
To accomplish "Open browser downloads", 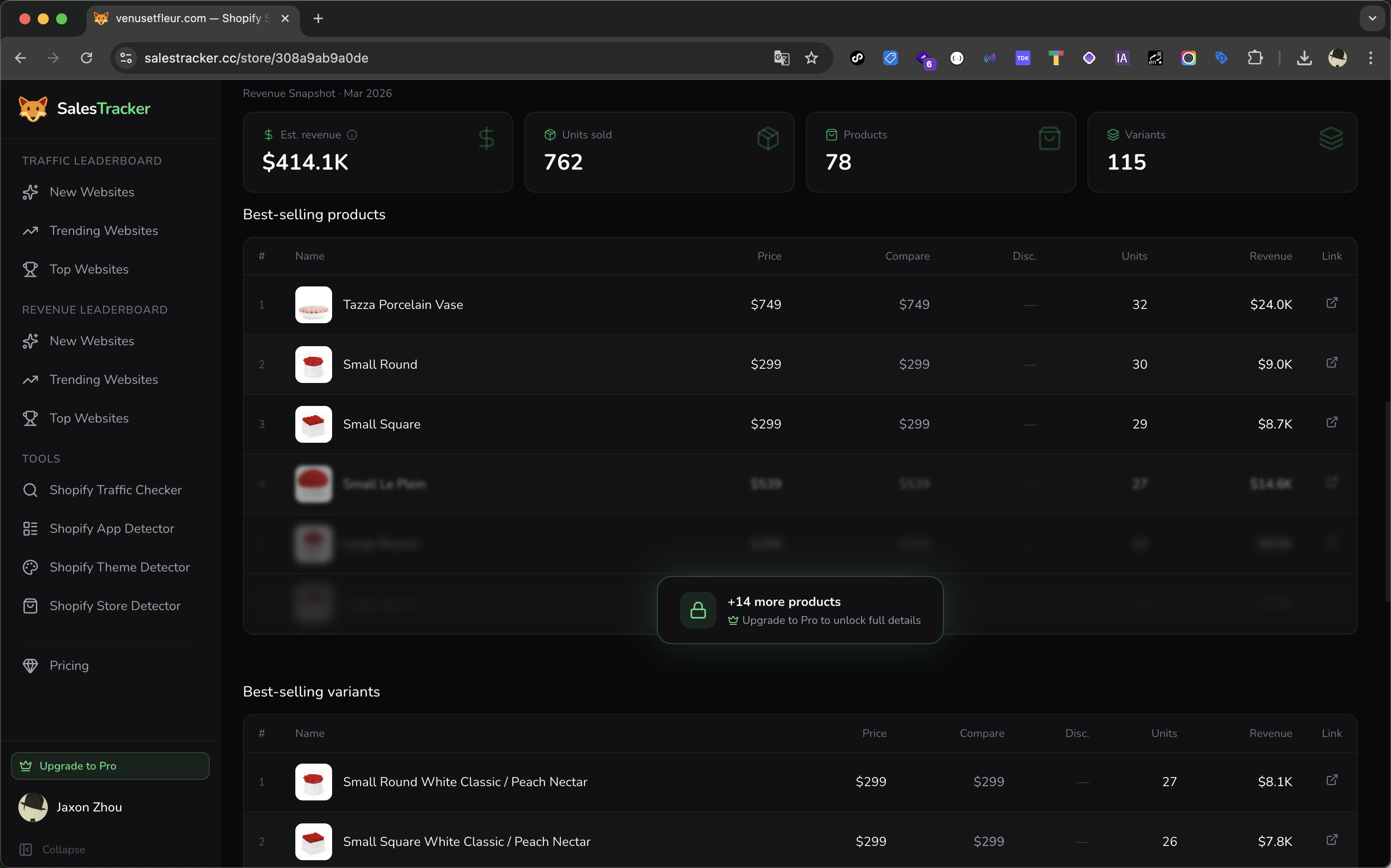I will [x=1304, y=58].
